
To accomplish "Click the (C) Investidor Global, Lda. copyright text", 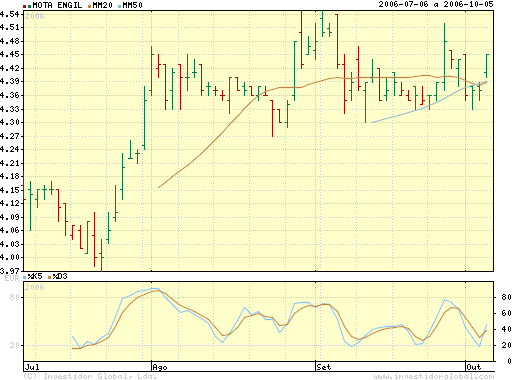I will (x=90, y=376).
